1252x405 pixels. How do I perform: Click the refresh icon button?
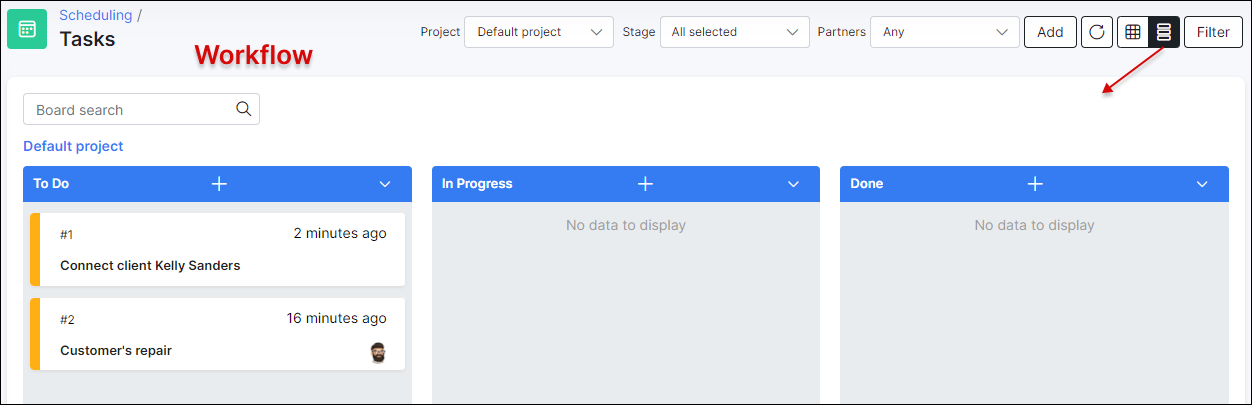tap(1097, 32)
